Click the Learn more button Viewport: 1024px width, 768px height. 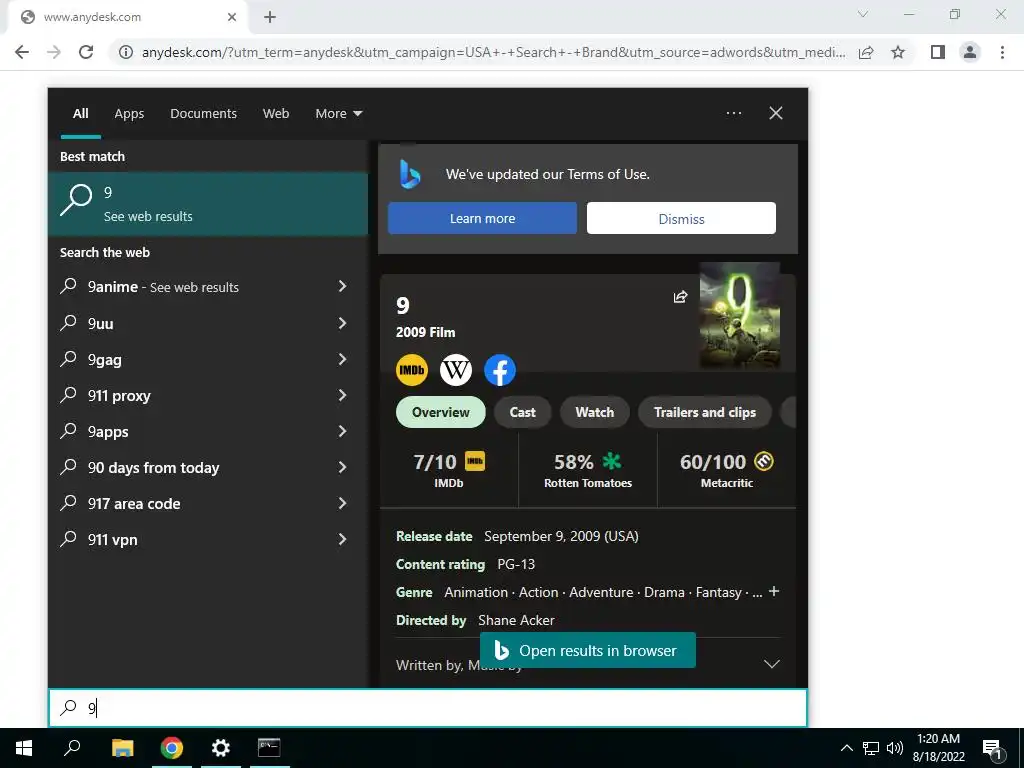tap(483, 218)
